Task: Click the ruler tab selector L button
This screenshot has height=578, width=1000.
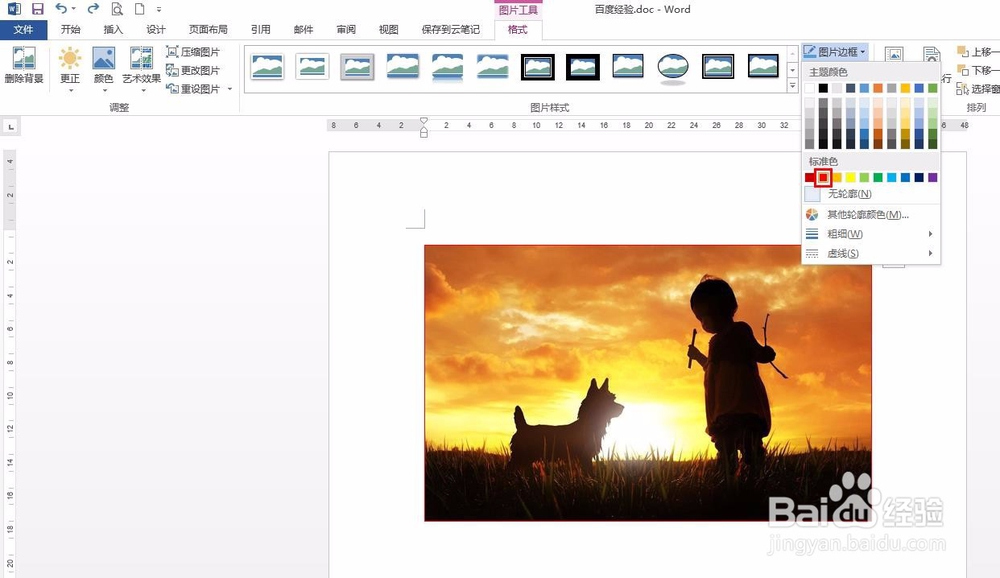Action: click(11, 127)
